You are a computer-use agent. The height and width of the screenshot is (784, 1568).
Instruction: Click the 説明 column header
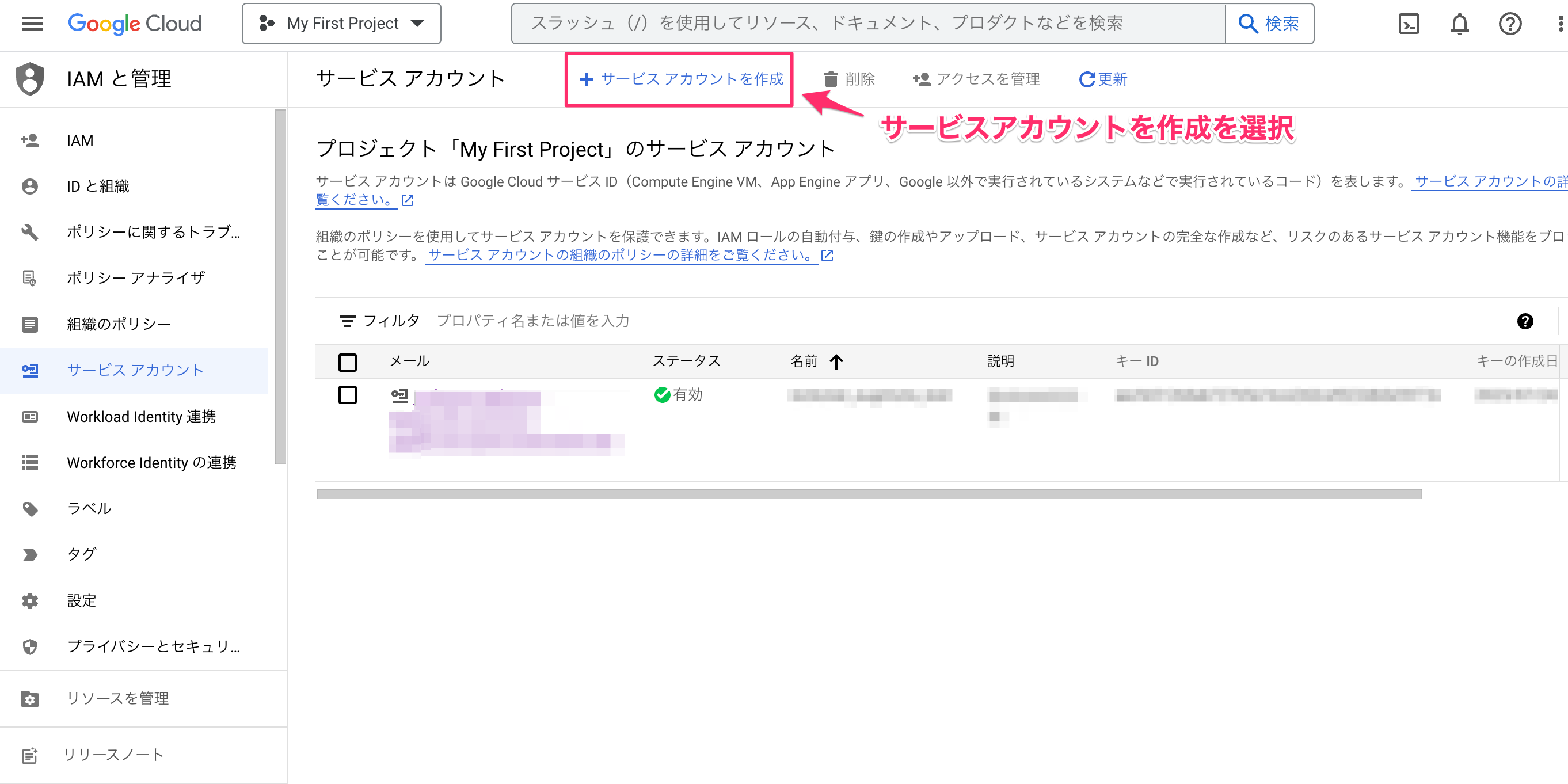[x=1000, y=361]
